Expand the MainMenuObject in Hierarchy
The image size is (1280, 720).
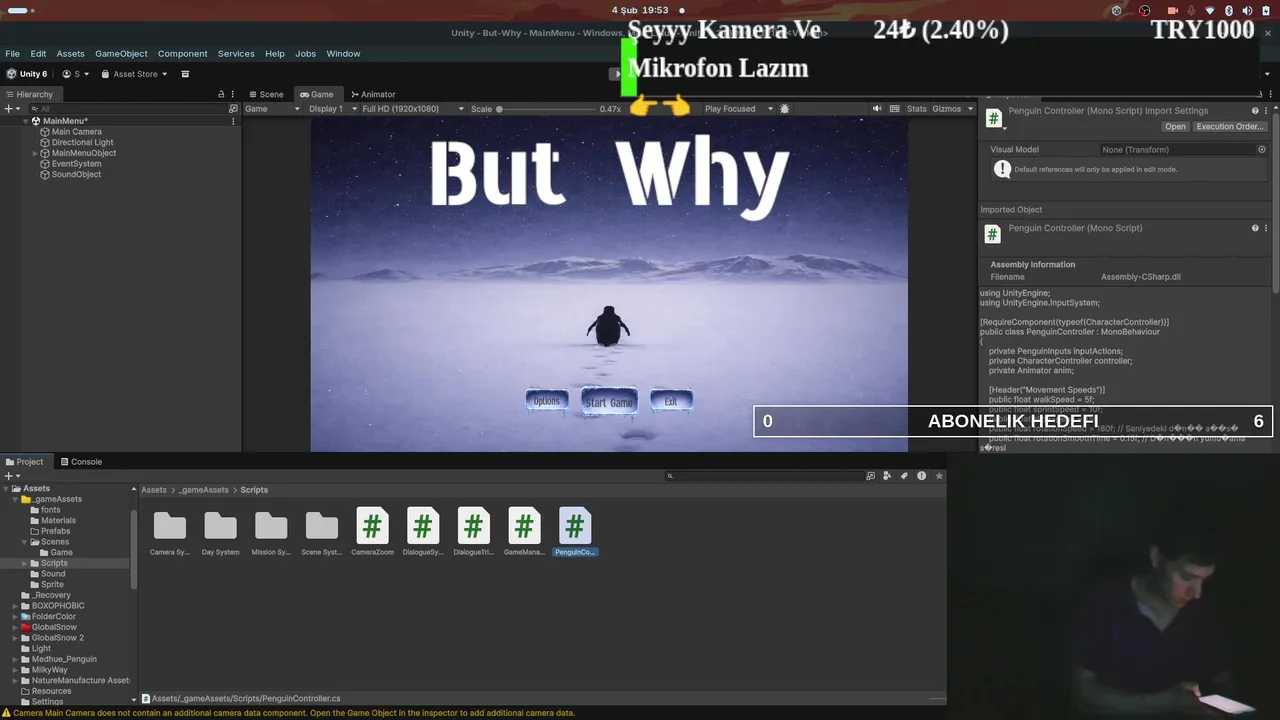[x=35, y=153]
